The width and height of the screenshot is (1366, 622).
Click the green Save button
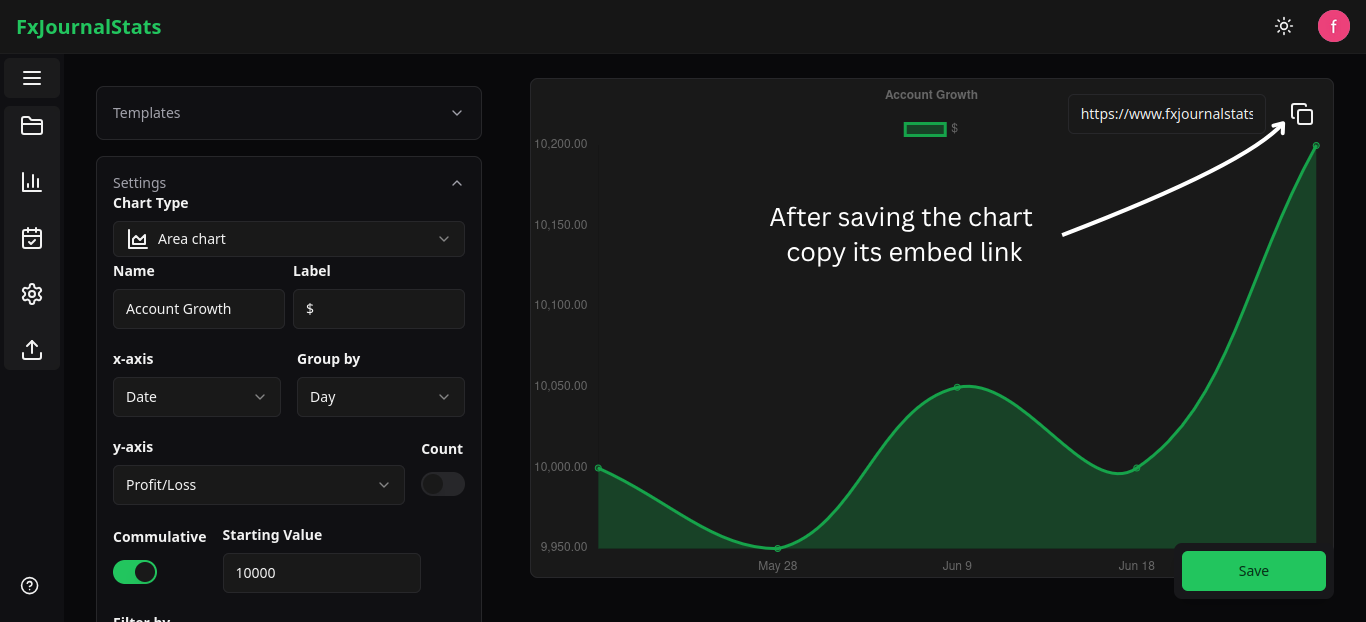[x=1253, y=570]
